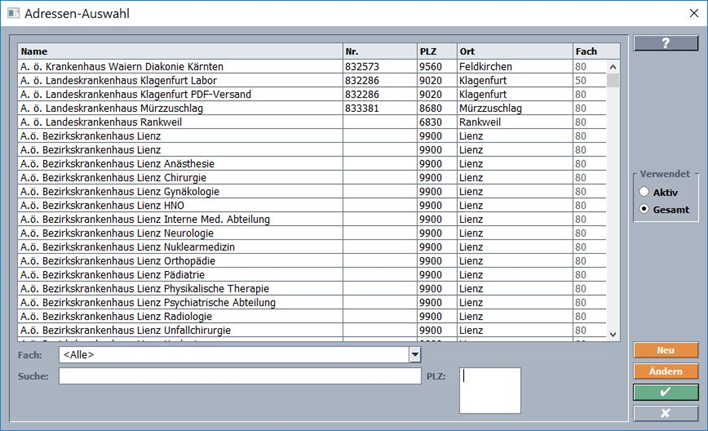This screenshot has height=431, width=708.
Task: Open help with the question mark button
Action: (x=666, y=43)
